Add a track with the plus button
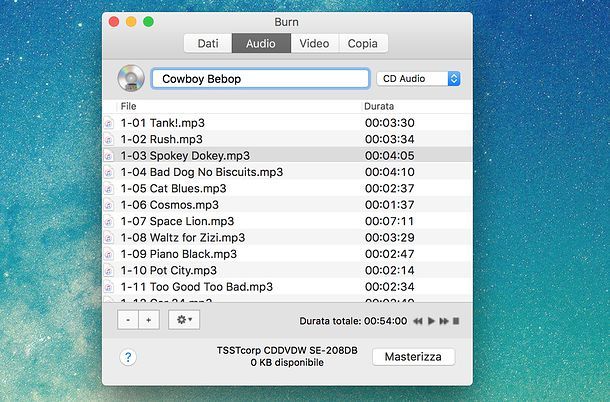This screenshot has width=610, height=402. 149,320
